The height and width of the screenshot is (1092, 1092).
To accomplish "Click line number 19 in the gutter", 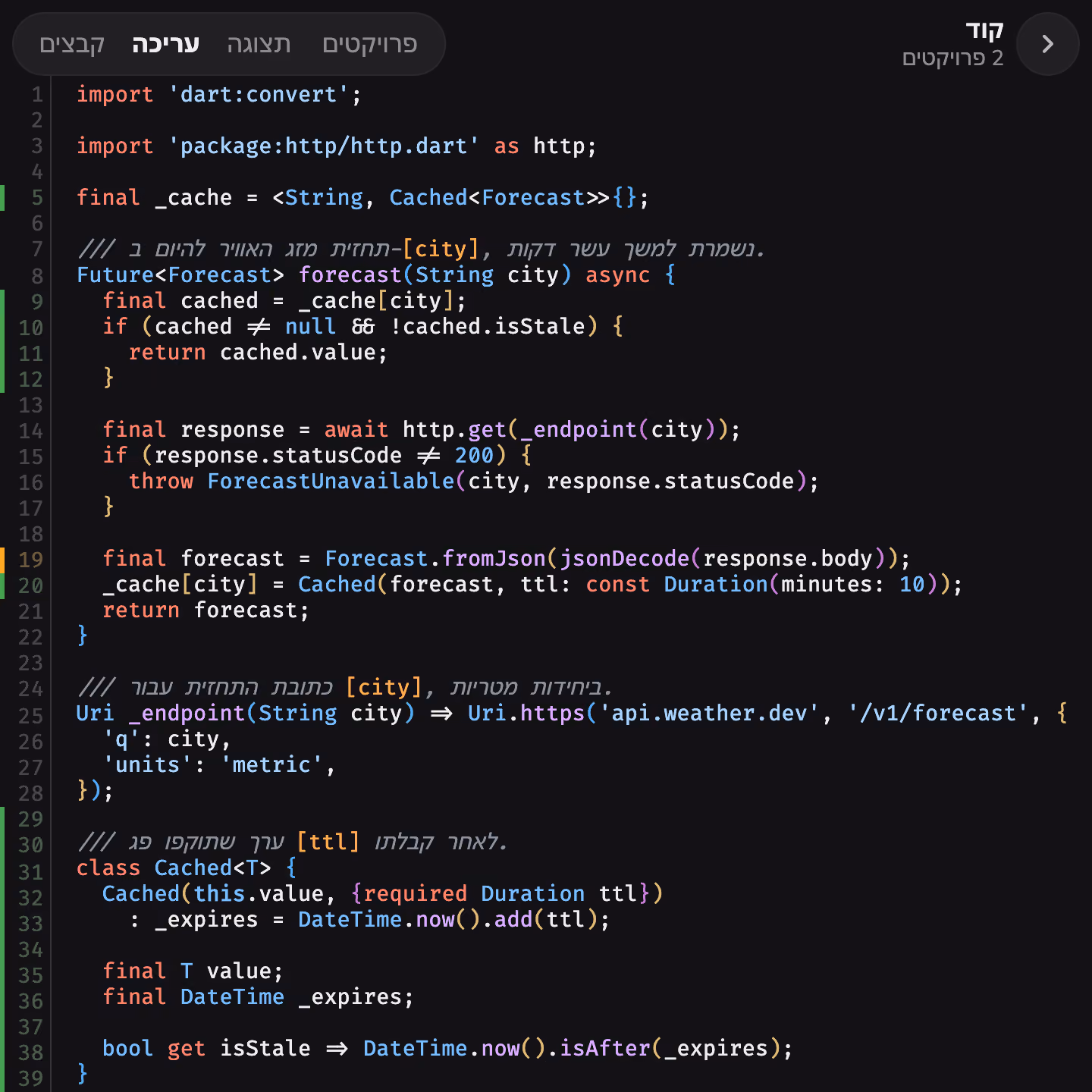I will coord(30,560).
